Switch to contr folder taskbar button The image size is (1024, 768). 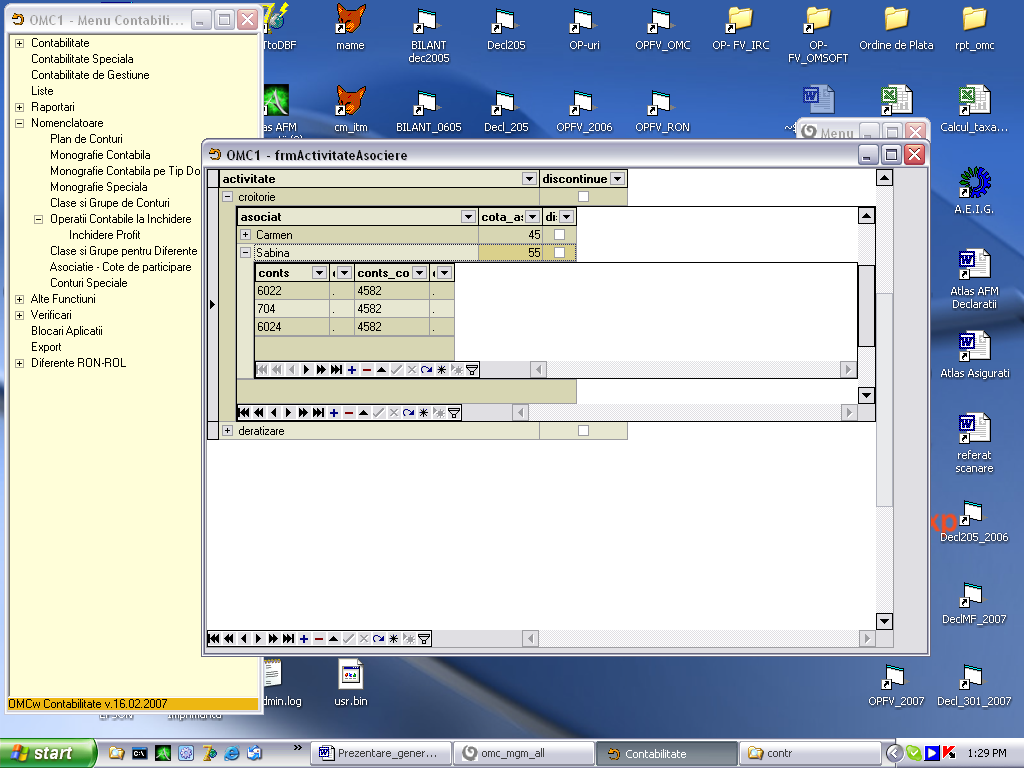pos(810,754)
